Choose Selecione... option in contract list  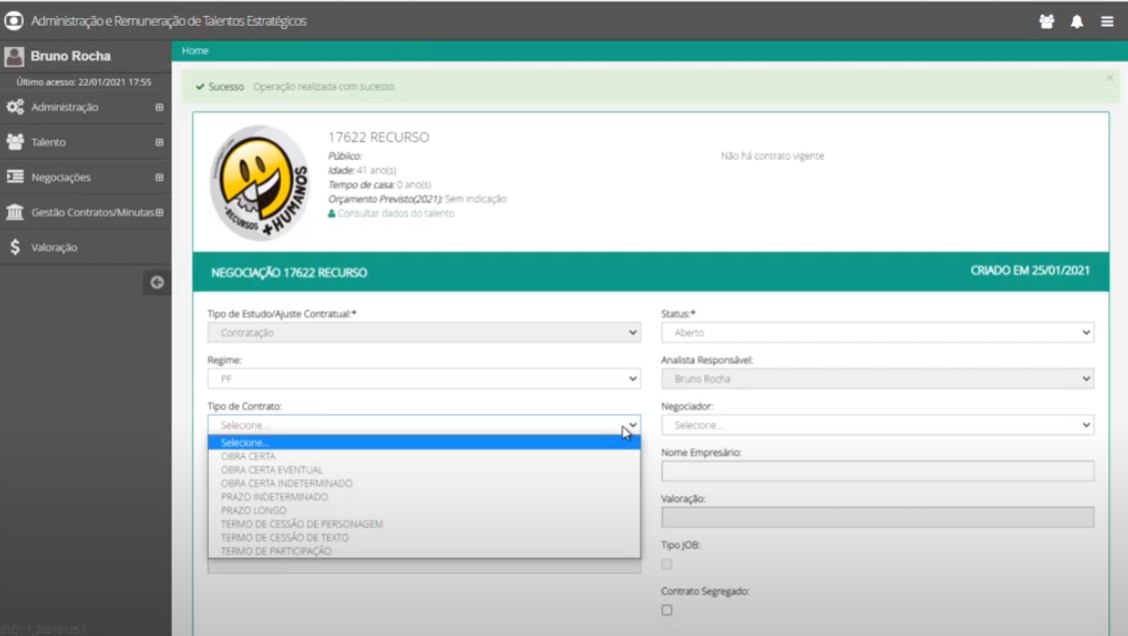point(424,442)
